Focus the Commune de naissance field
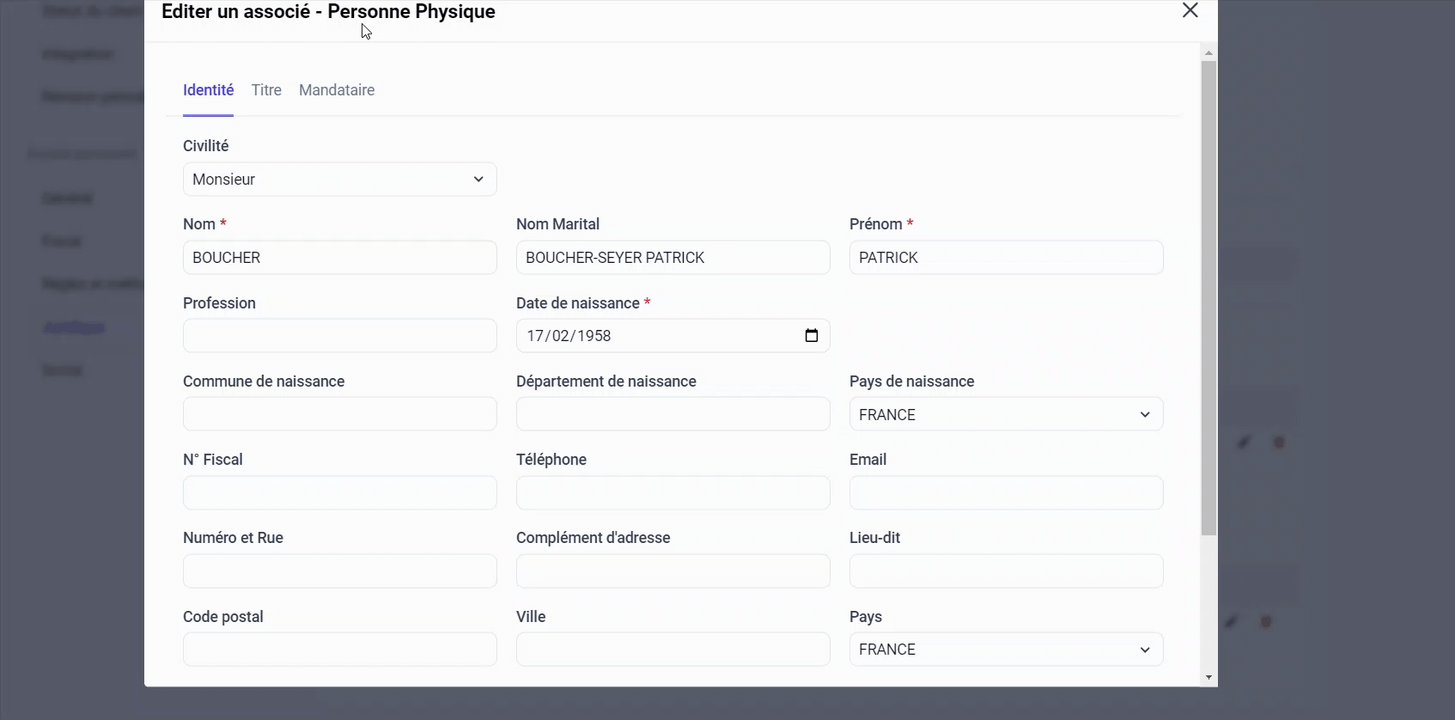This screenshot has height=720, width=1455. pos(340,415)
